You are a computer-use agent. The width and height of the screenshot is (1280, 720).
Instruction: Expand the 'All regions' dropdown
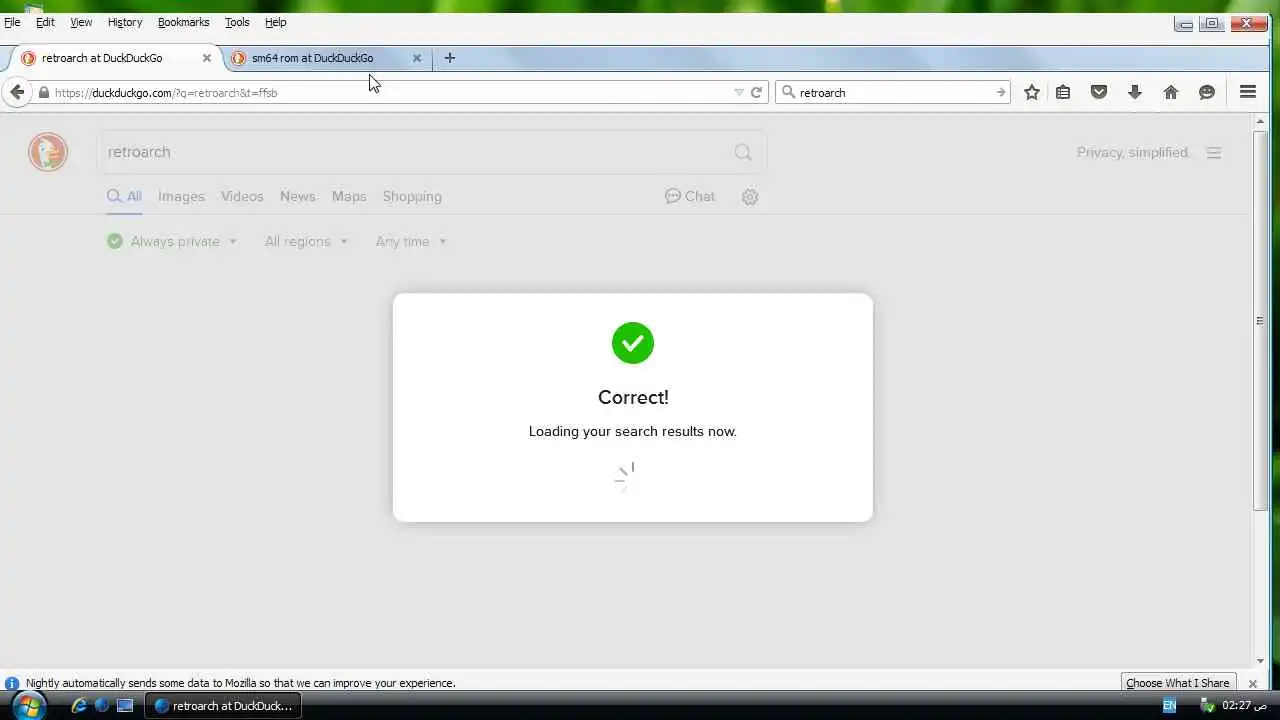coord(306,241)
